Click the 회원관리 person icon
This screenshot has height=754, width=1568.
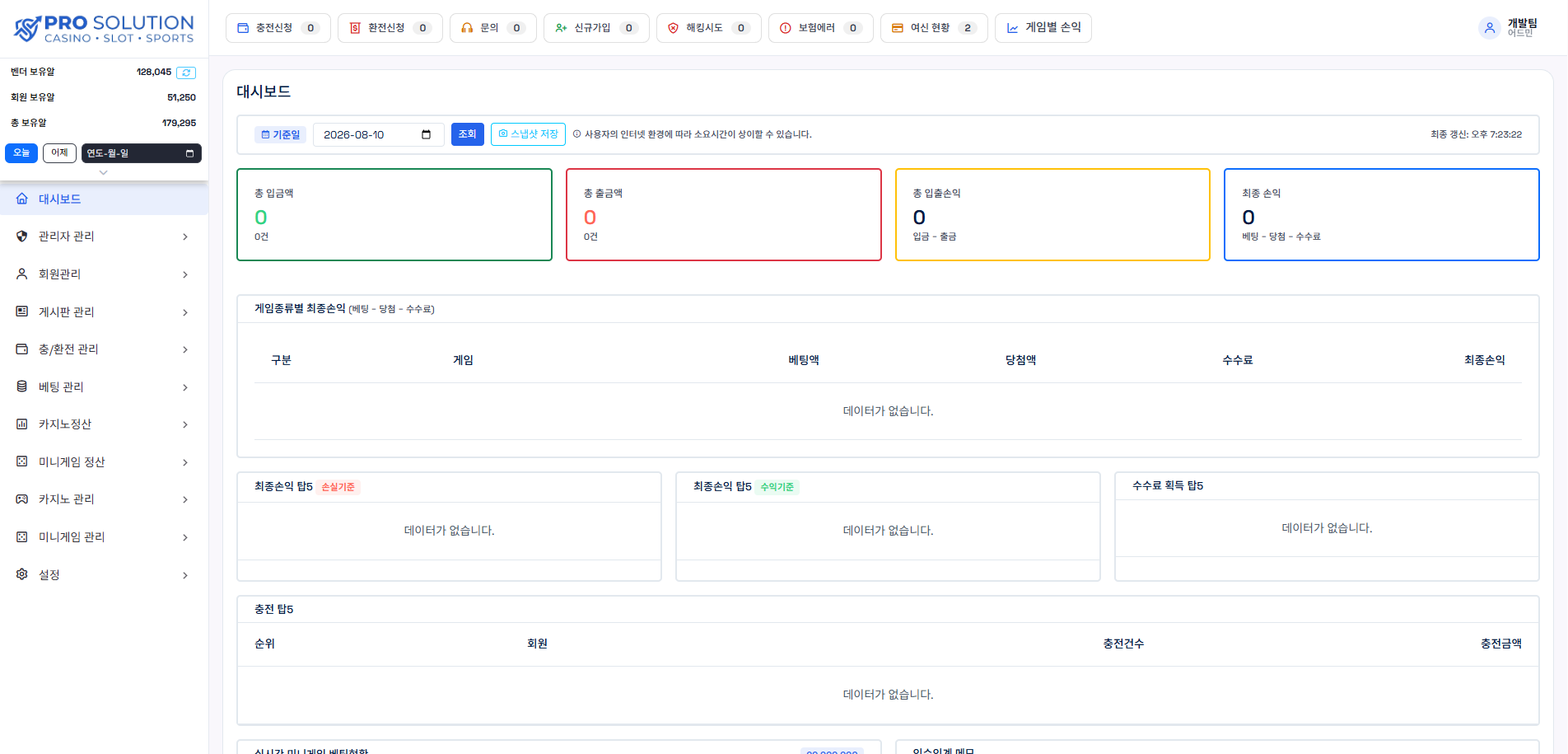(x=22, y=274)
